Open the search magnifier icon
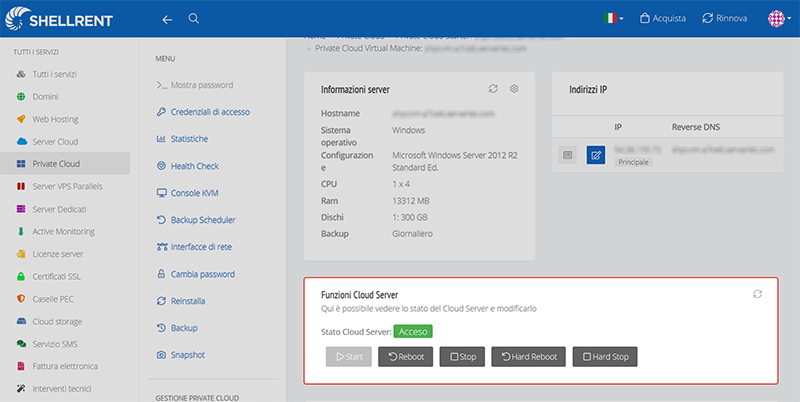 193,18
